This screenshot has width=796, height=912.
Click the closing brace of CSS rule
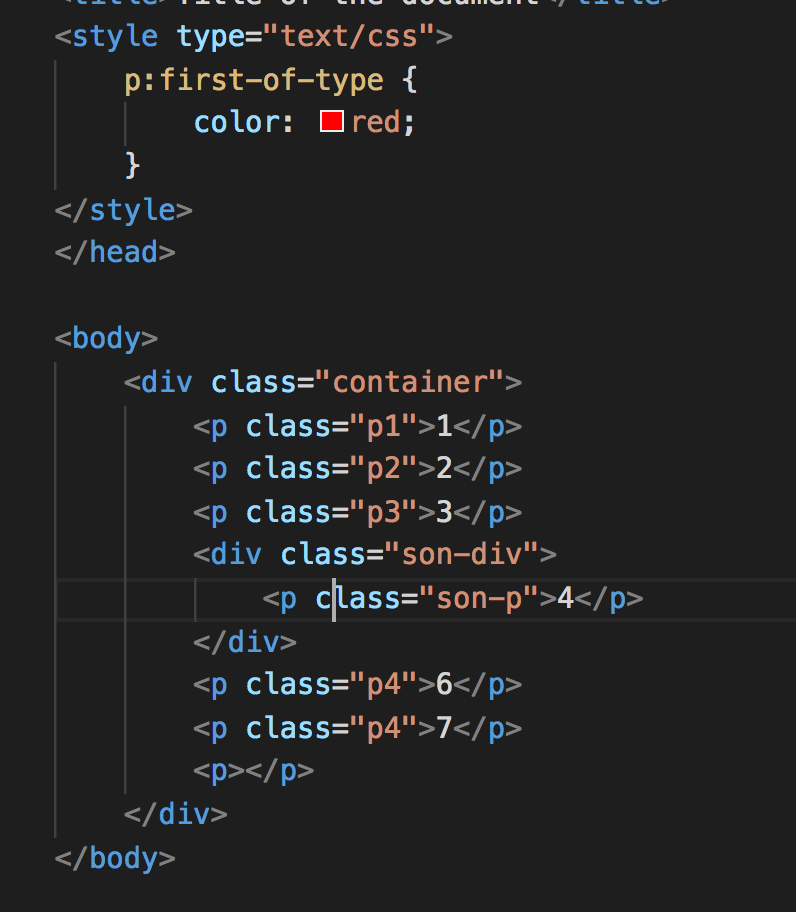coord(132,164)
